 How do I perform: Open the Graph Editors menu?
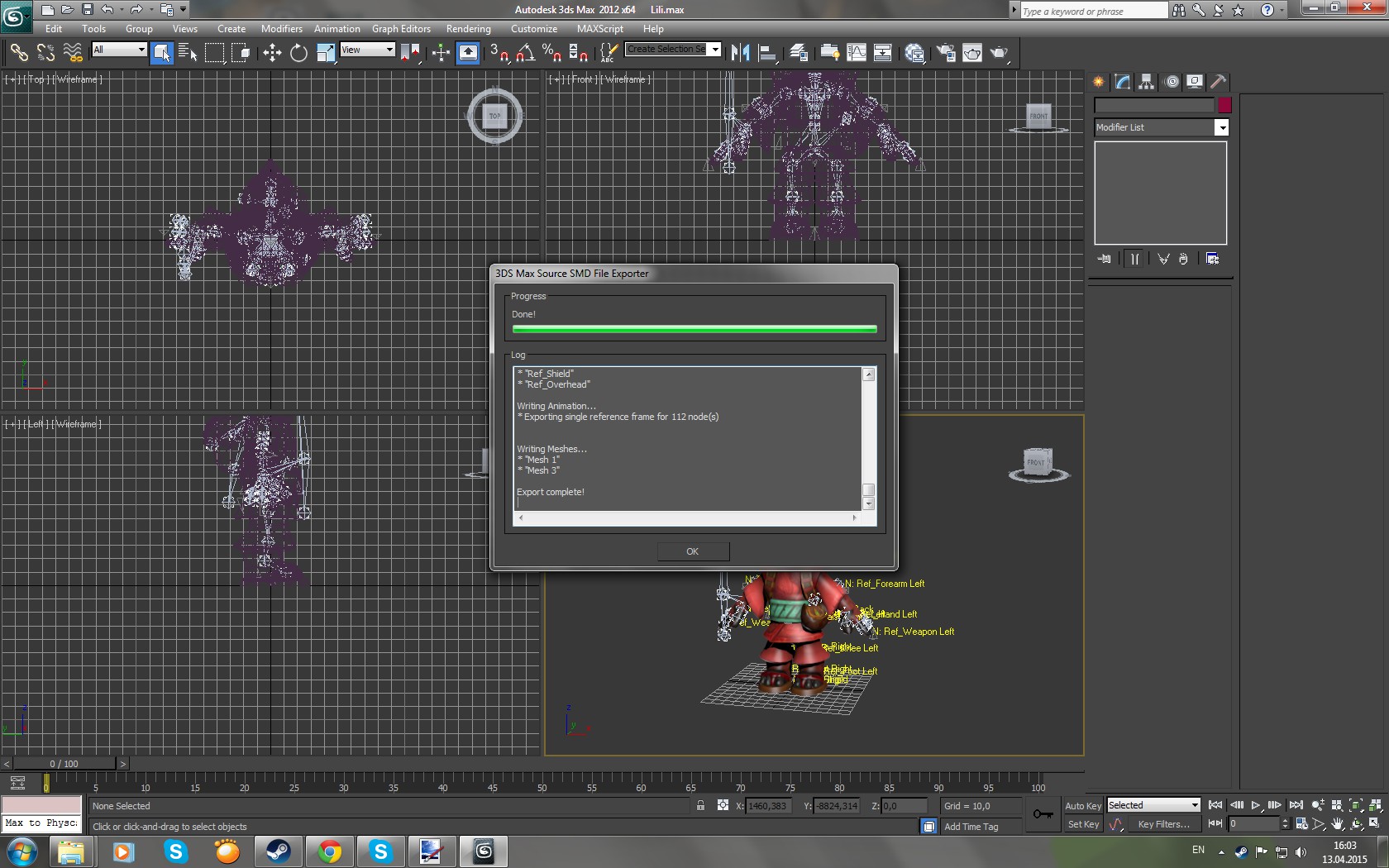pos(401,29)
